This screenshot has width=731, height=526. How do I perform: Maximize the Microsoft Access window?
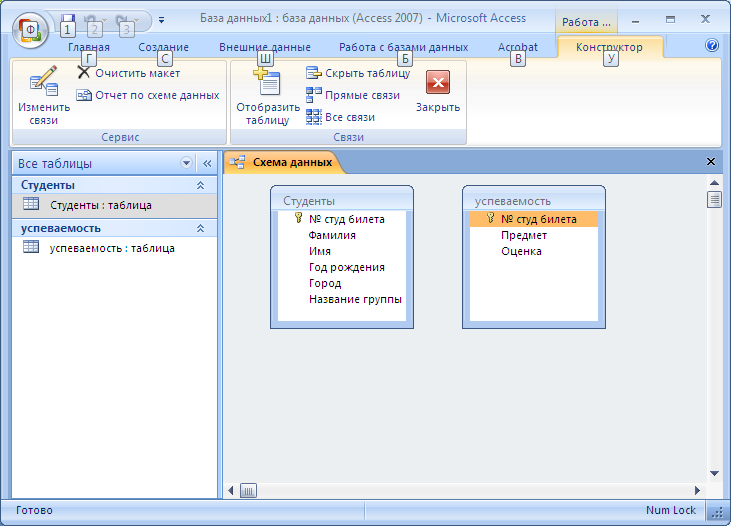pyautogui.click(x=670, y=20)
